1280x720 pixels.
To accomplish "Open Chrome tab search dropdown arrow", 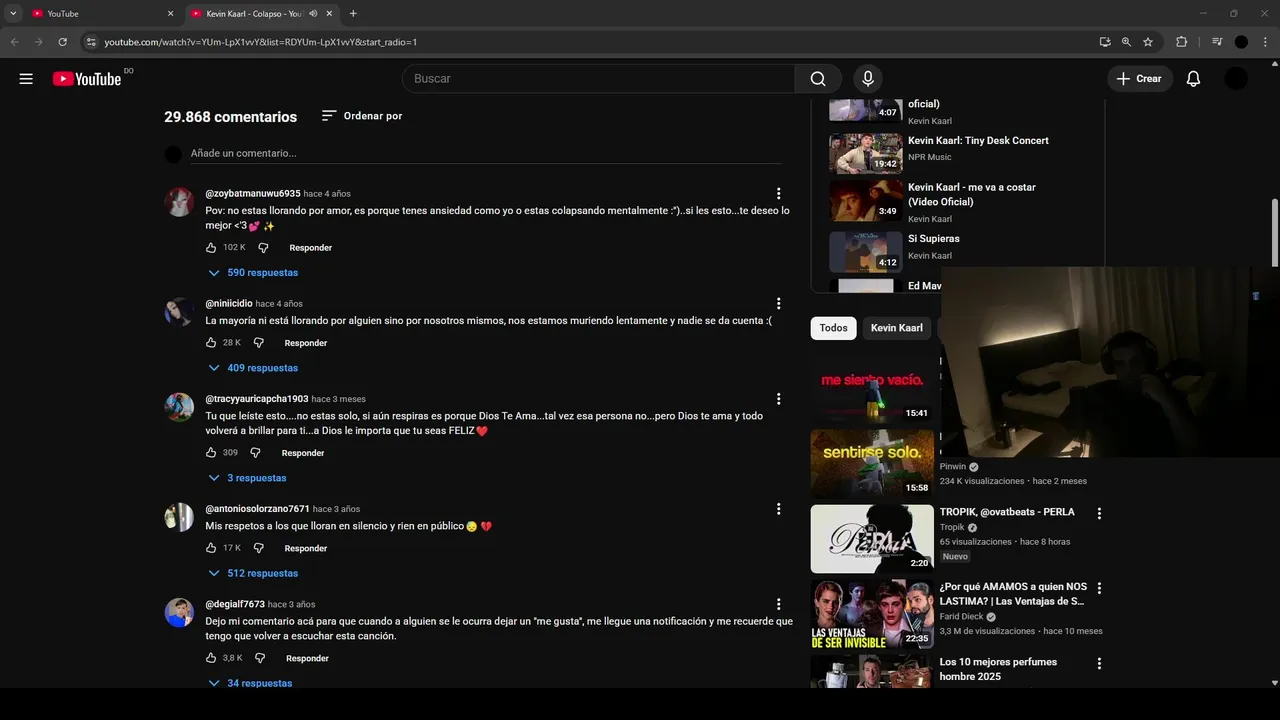I will pos(13,14).
